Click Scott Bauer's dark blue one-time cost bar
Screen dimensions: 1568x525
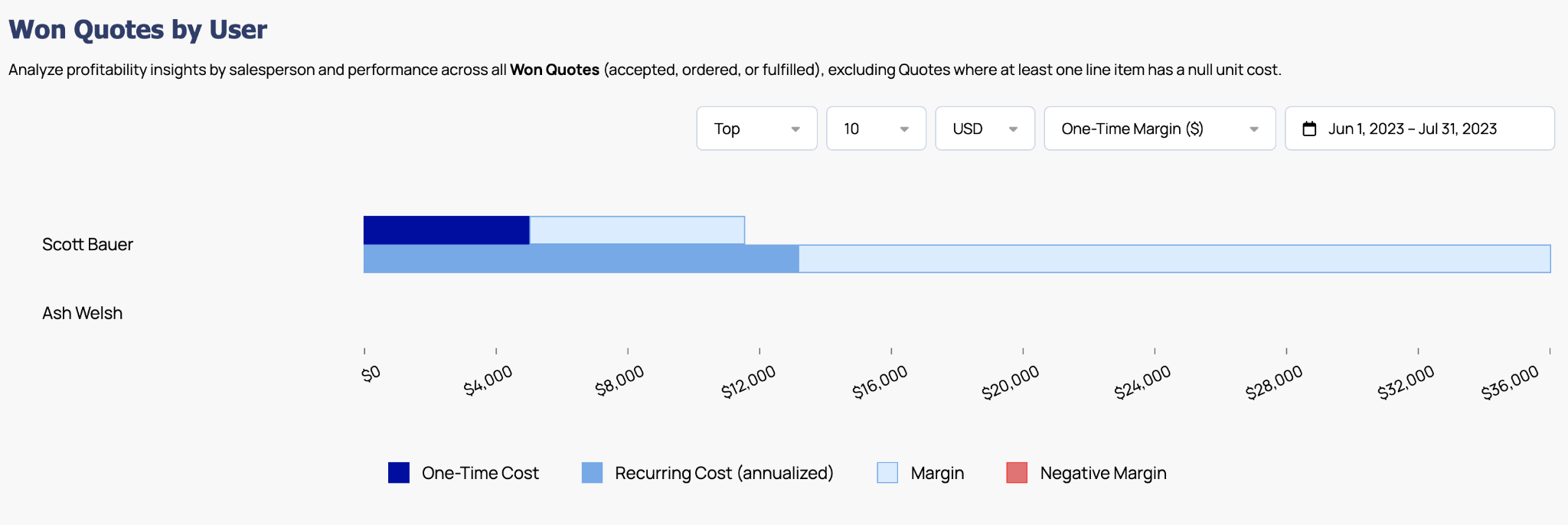click(x=446, y=230)
